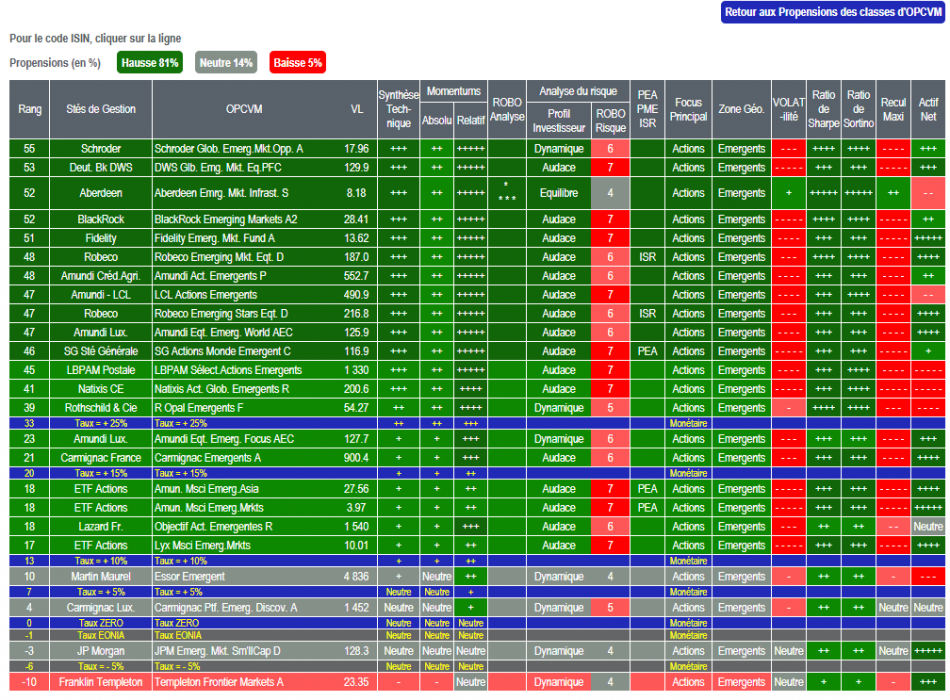Select the Aberdeen Emrg. Mkt. Infrast. S row

477,193
